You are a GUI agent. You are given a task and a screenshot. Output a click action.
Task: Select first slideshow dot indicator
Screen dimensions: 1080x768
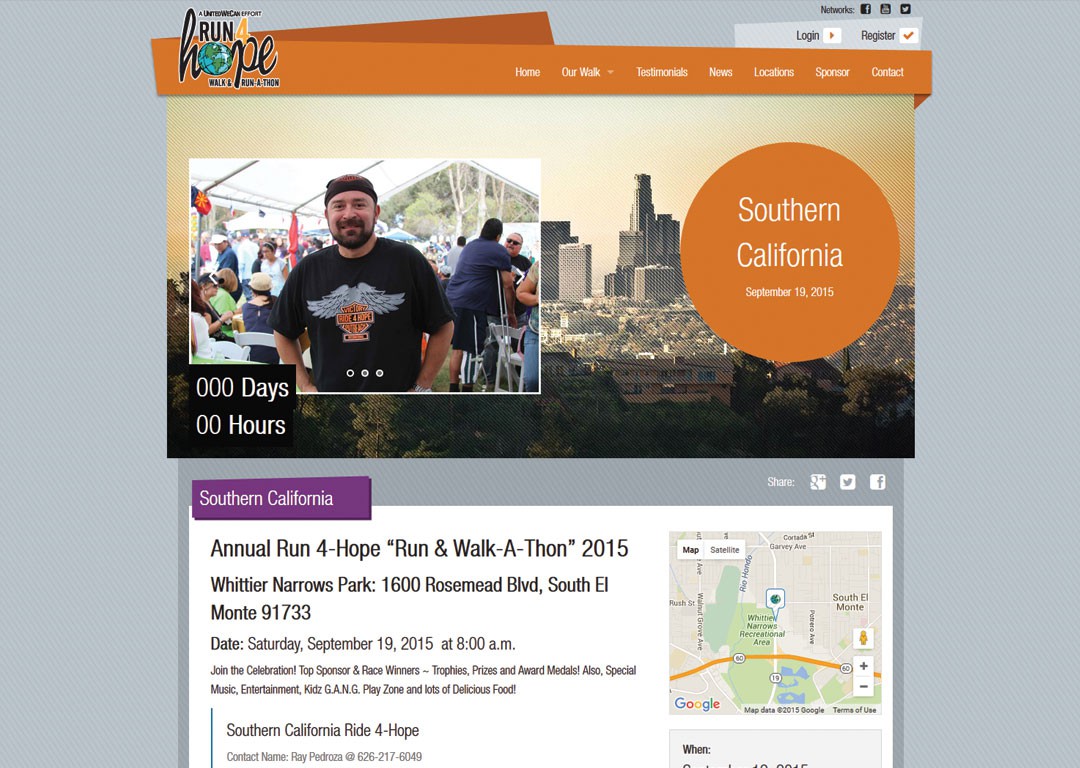350,373
